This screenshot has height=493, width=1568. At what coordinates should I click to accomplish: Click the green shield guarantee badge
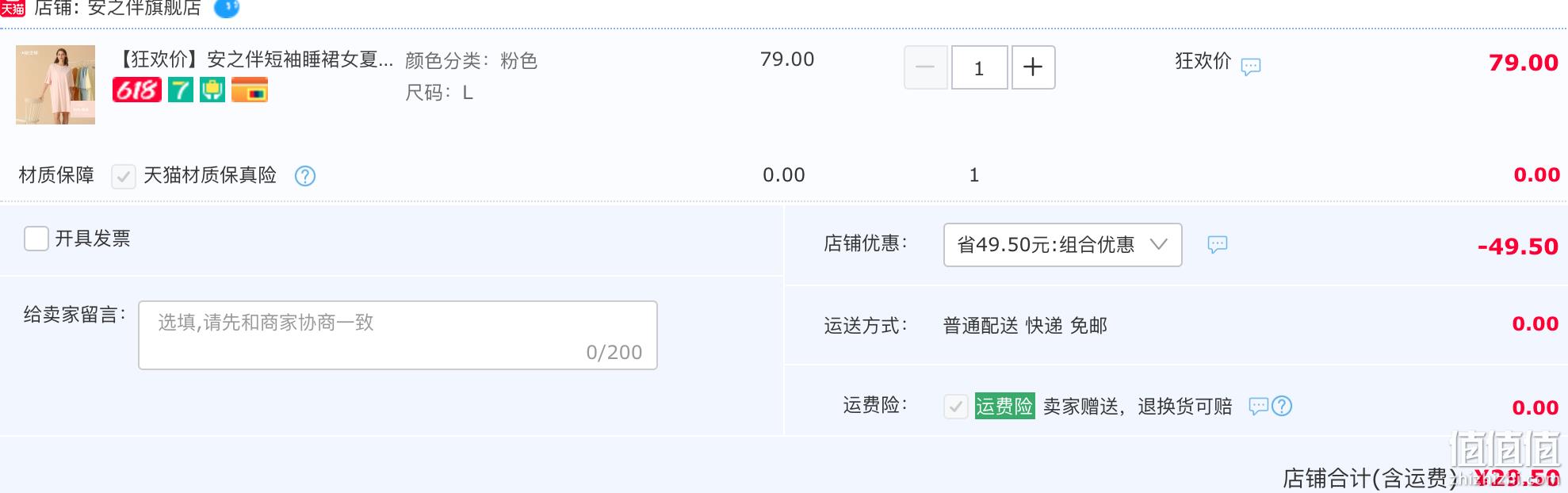[212, 90]
